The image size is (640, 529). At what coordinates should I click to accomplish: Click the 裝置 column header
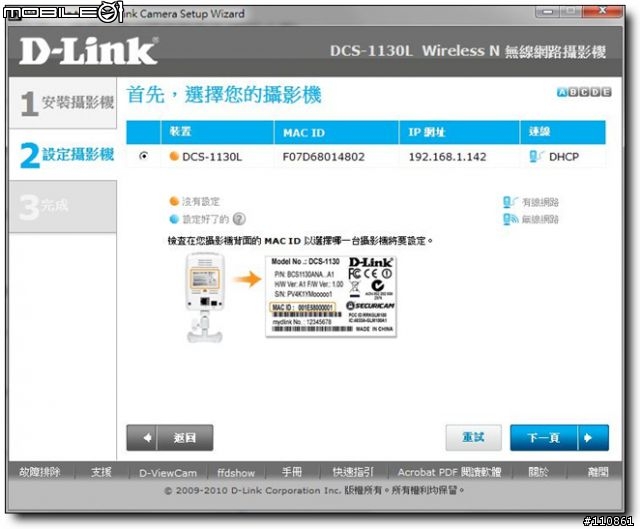218,132
